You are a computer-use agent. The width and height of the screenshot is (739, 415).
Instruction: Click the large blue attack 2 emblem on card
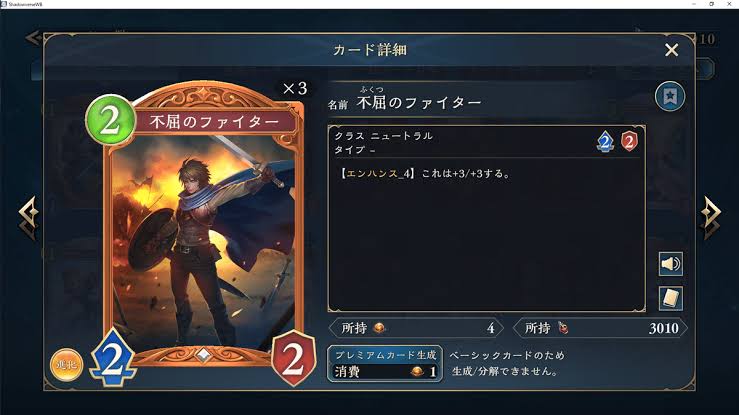(113, 359)
